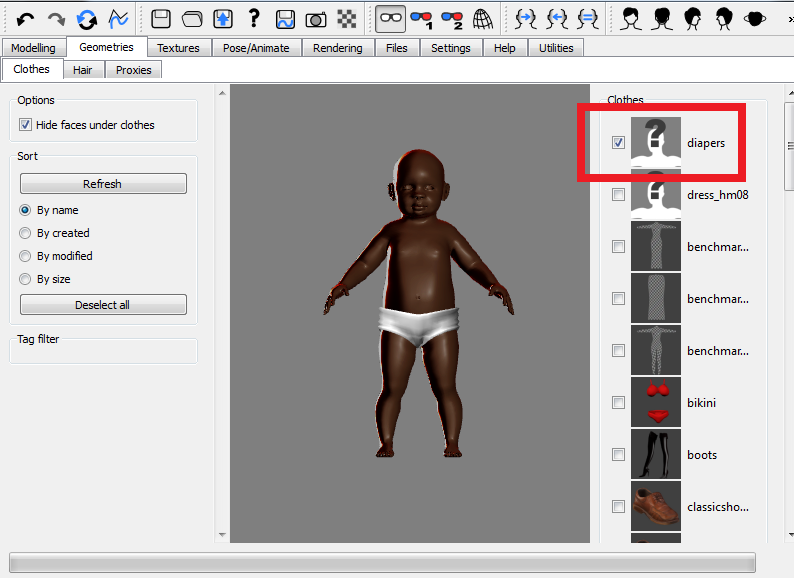Open the Pose/Animate tab

[x=256, y=48]
